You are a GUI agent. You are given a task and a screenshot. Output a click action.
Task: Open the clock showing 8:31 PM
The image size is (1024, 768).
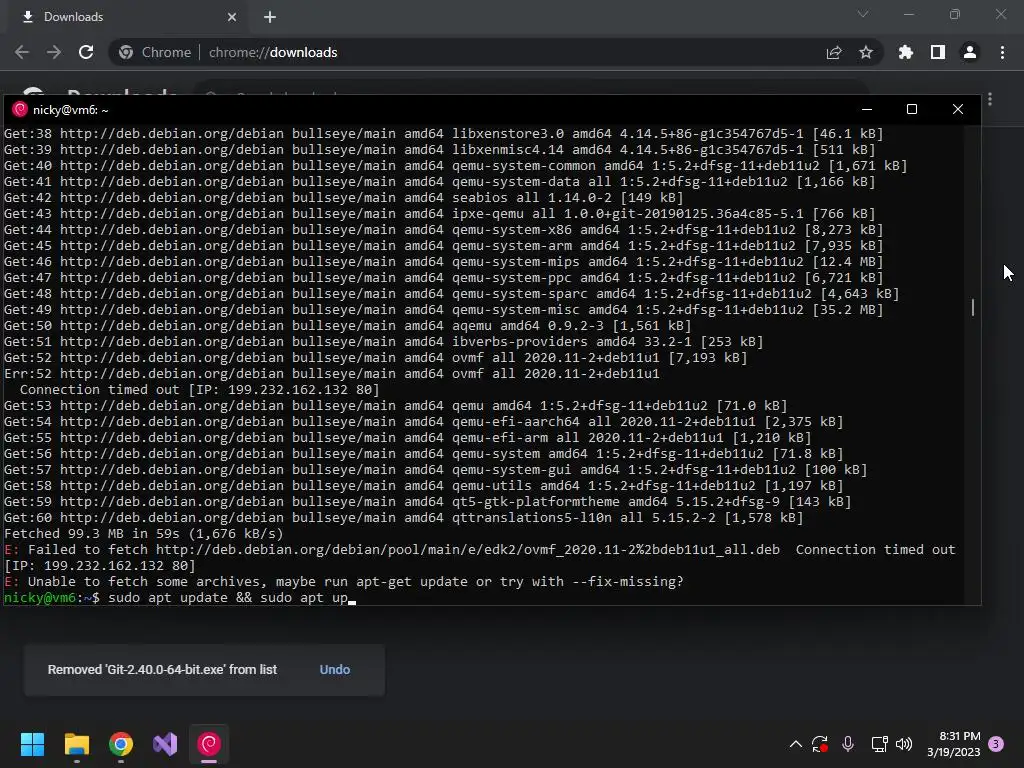pyautogui.click(x=953, y=744)
